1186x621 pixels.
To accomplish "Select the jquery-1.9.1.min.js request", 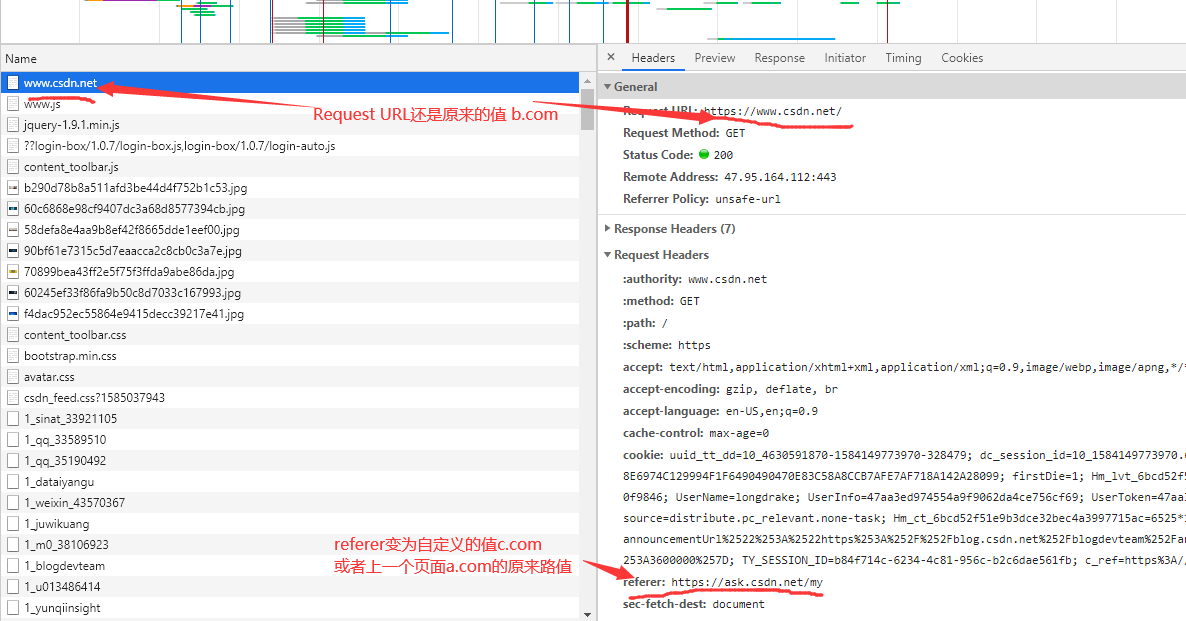I will pos(290,125).
